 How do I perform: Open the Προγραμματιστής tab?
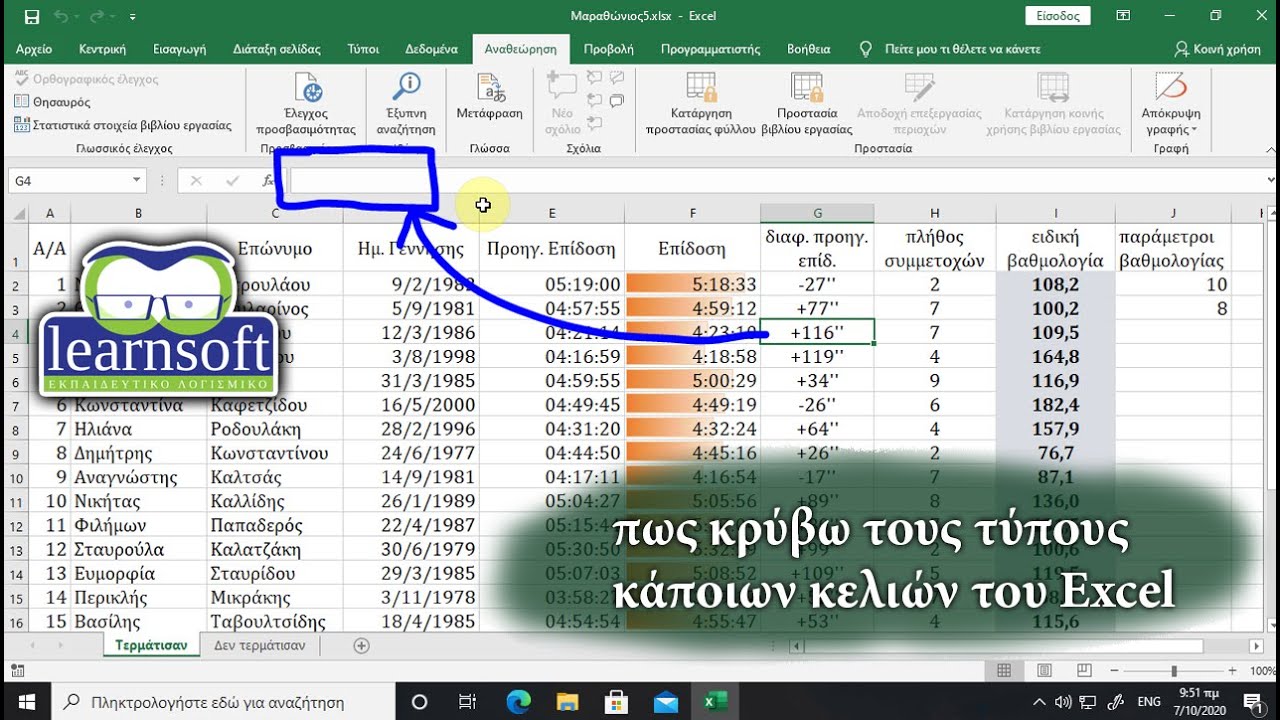point(710,49)
